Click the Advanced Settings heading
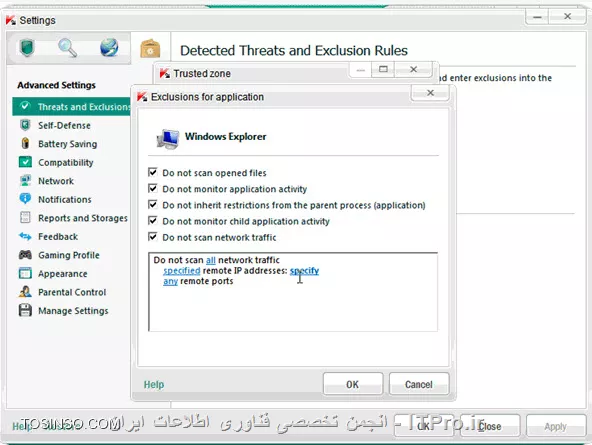Viewport: 592px width, 445px height. 56,85
